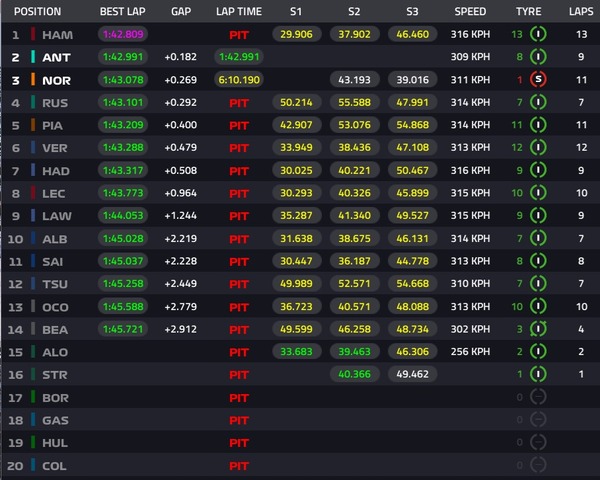Select the empty tyre icon for COL
Screen dimensions: 600x480
pos(539,466)
